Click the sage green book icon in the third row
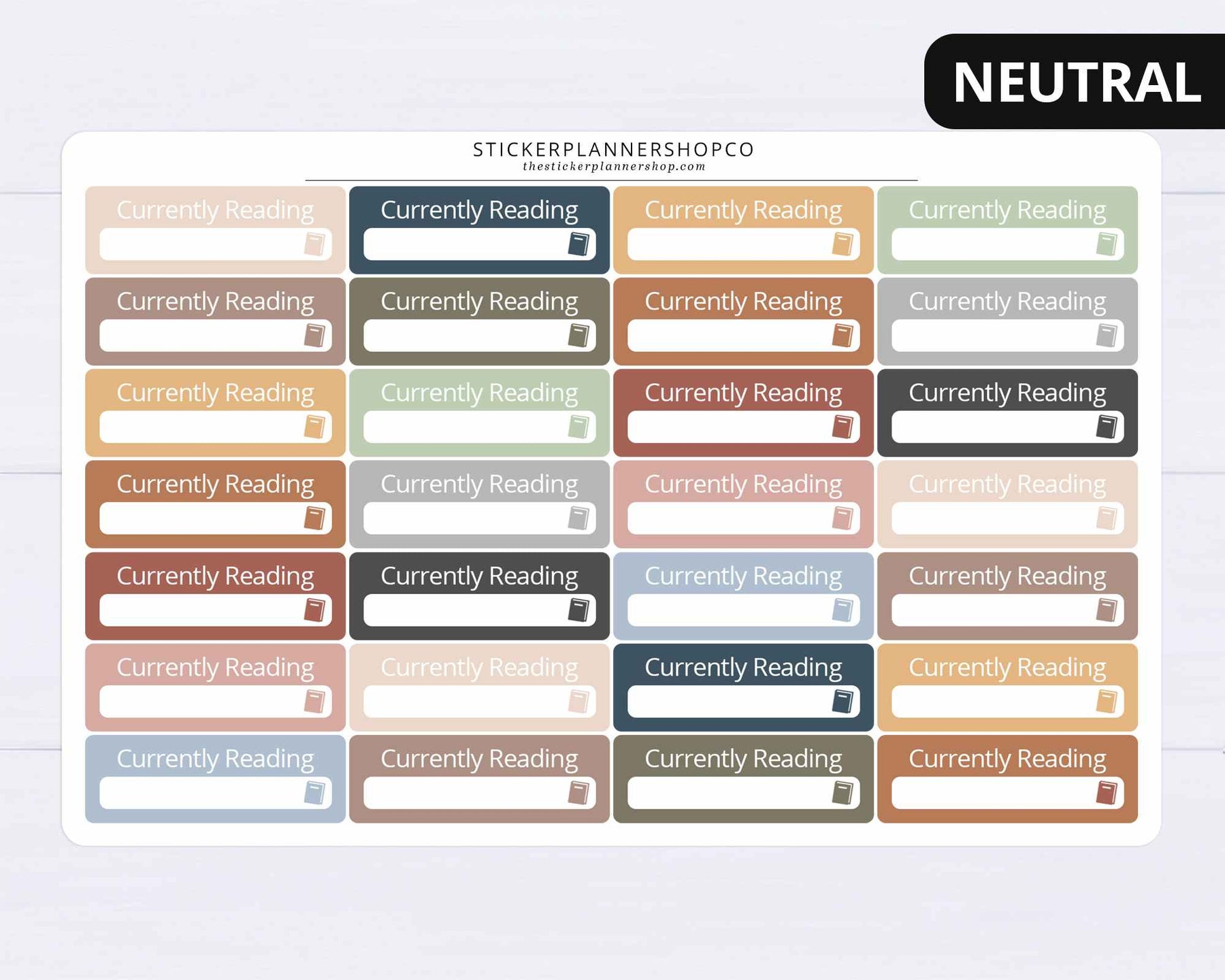This screenshot has width=1225, height=980. 578,427
